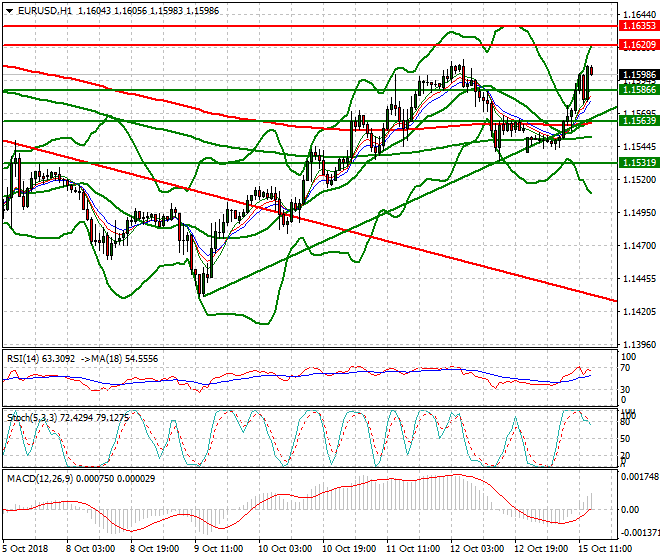Click the small triangle before EURUSD,H1
Image resolution: width=660 pixels, height=560 pixels.
coord(9,11)
